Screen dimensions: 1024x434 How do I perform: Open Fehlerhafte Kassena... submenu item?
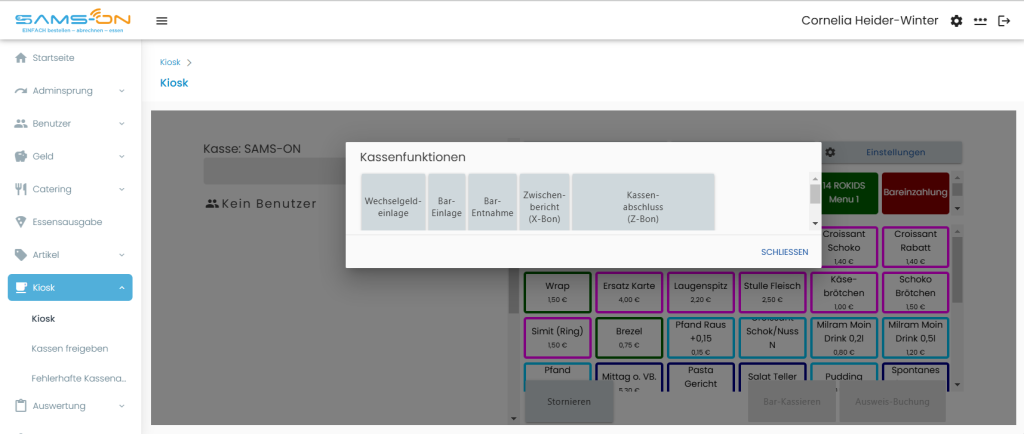79,378
